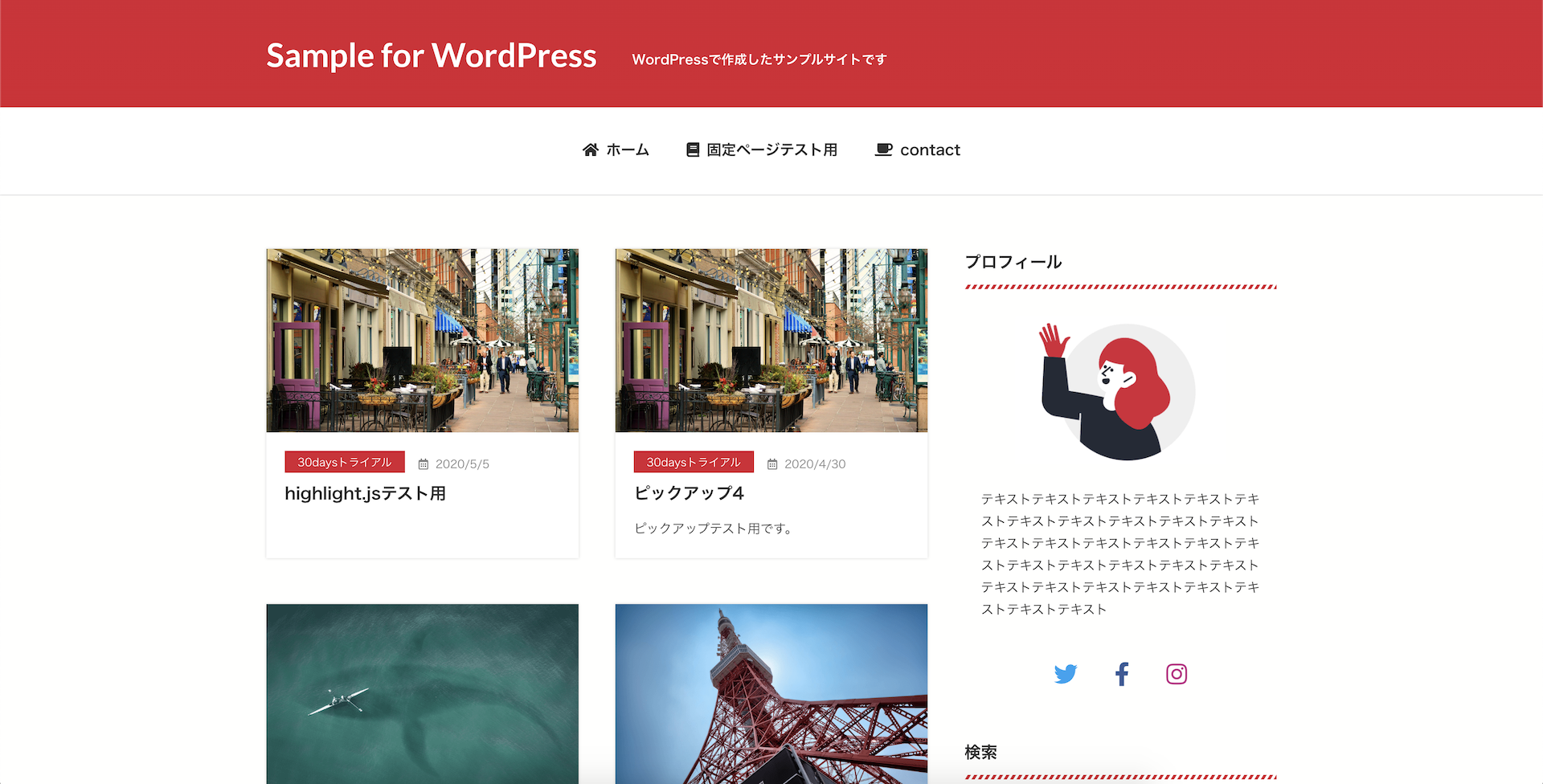Viewport: 1543px width, 784px height.
Task: Click the Twitter bird icon
Action: click(1066, 674)
